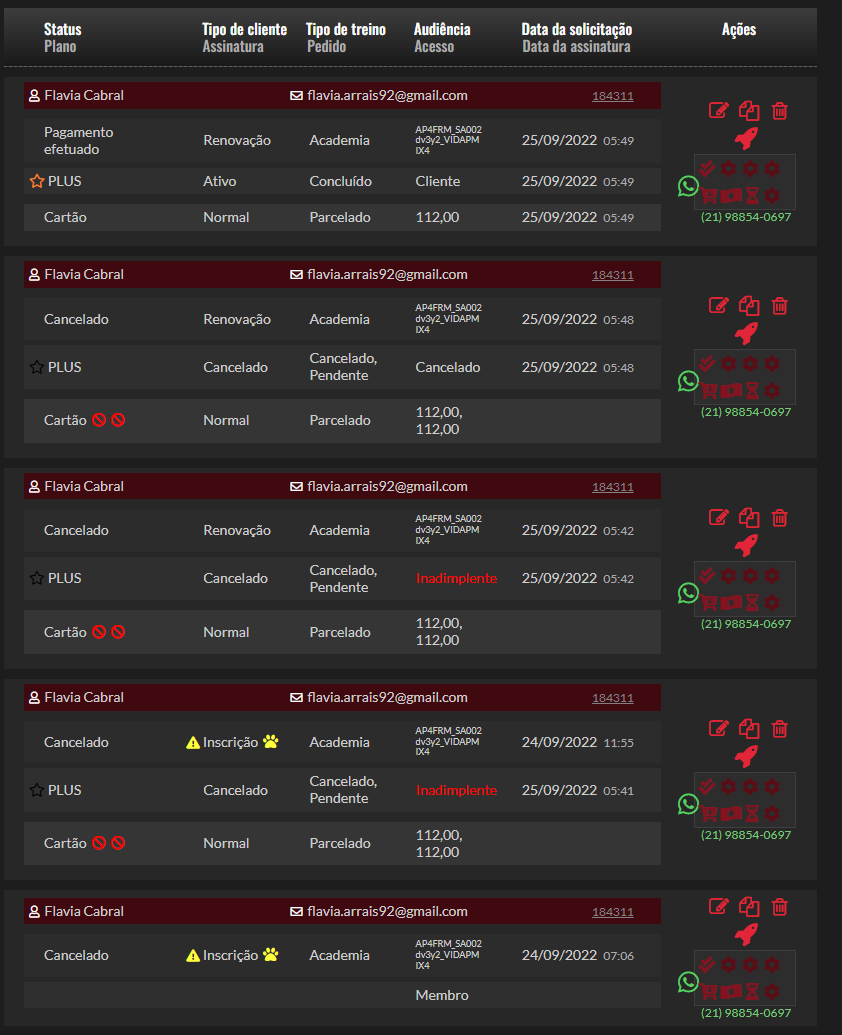Screen dimensions: 842x1035
Task: Click the red Inadimplente status in the 05:42 record
Action: click(x=456, y=578)
